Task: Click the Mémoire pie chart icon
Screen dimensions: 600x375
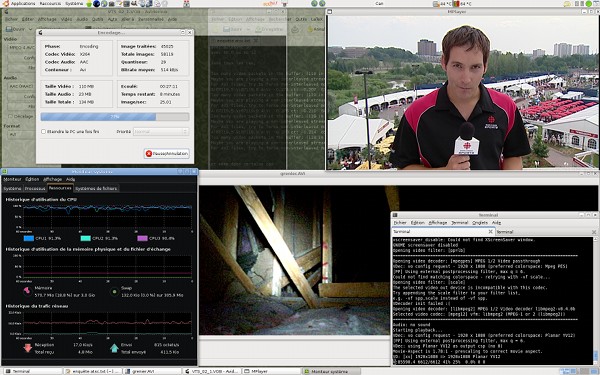Action: [27, 291]
